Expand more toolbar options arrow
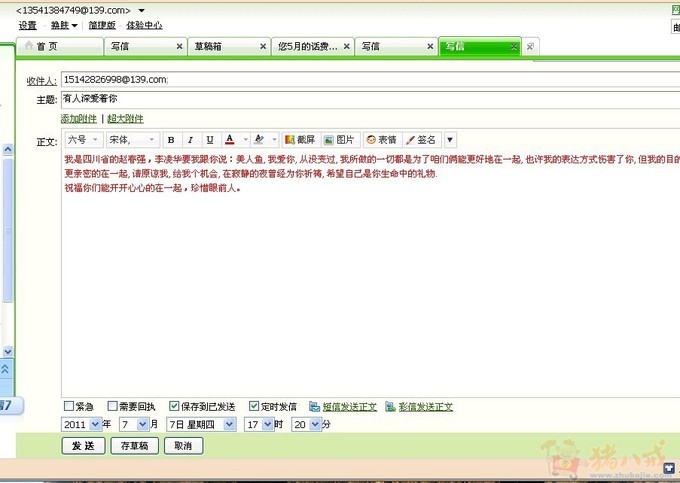 [450, 140]
